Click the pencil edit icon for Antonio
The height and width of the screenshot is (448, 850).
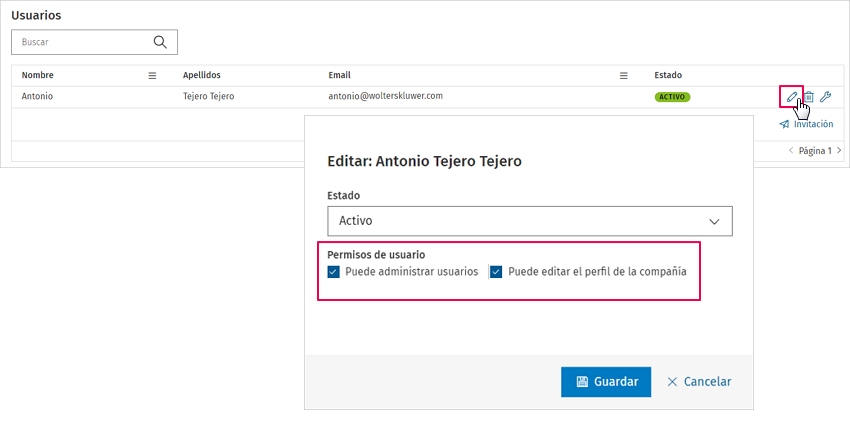791,97
